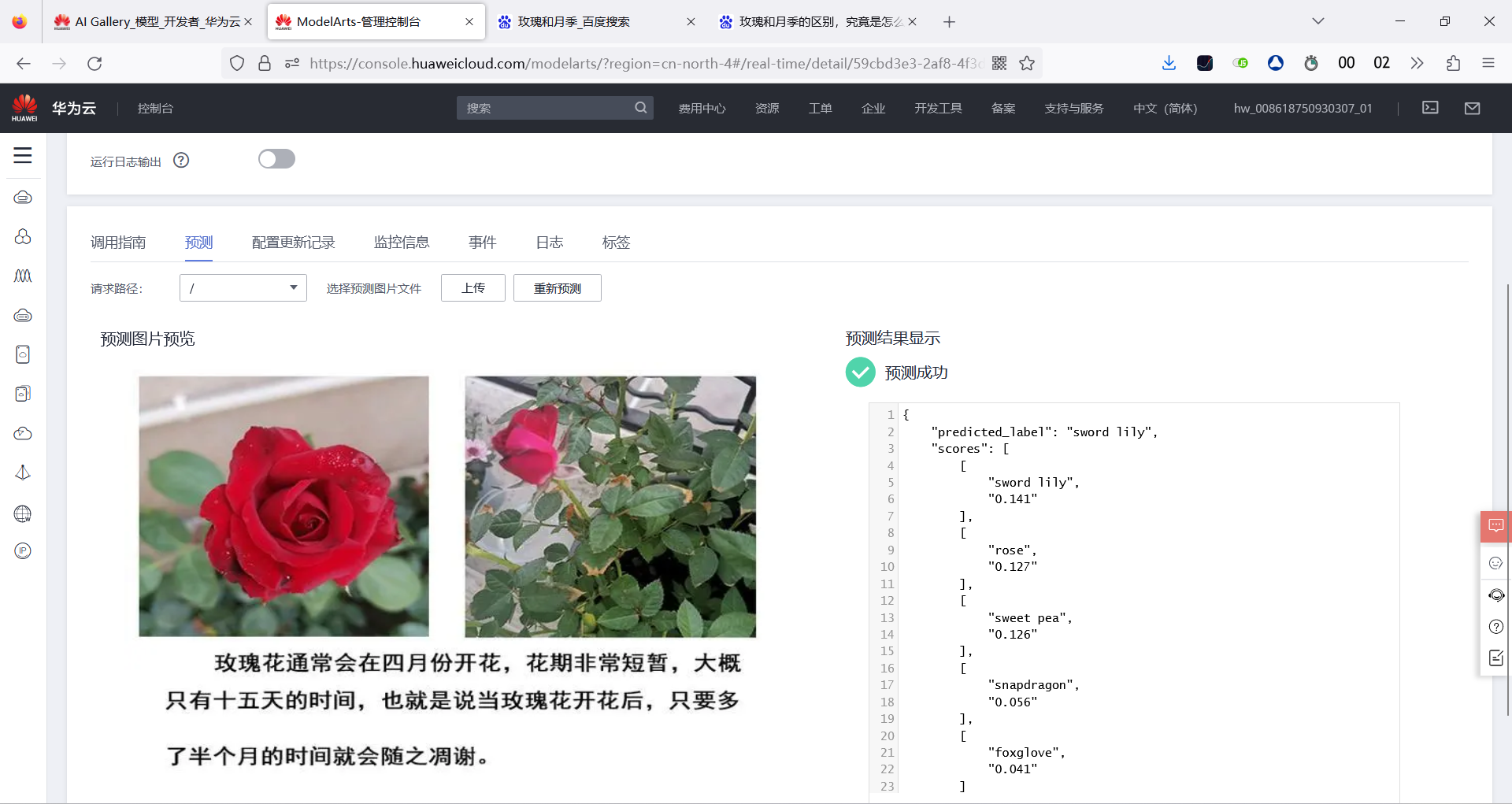Click the 上传 button
Viewport: 1512px width, 804px height.
coord(472,287)
